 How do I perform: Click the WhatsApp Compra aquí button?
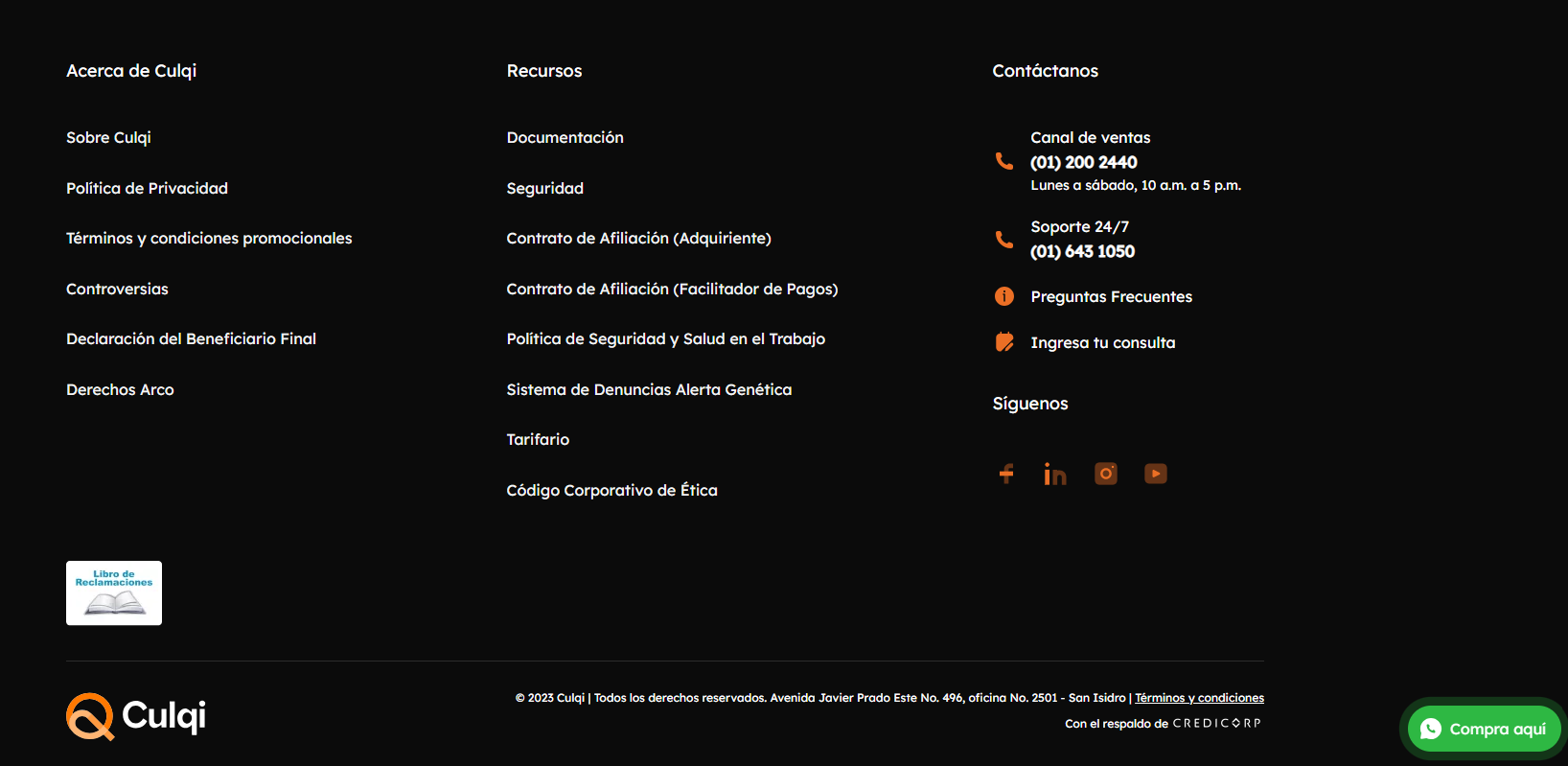point(1484,729)
